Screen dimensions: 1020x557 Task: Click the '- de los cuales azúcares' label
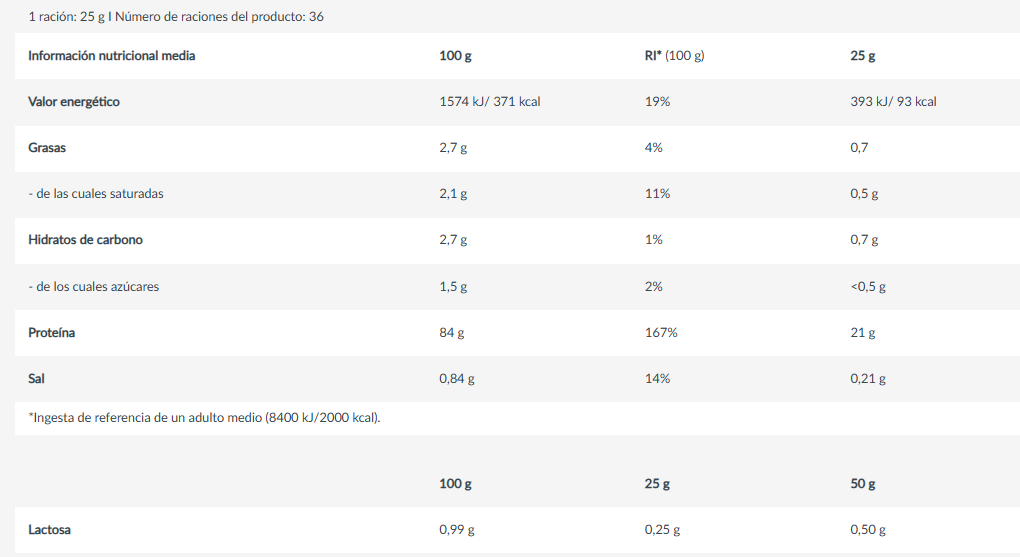94,286
